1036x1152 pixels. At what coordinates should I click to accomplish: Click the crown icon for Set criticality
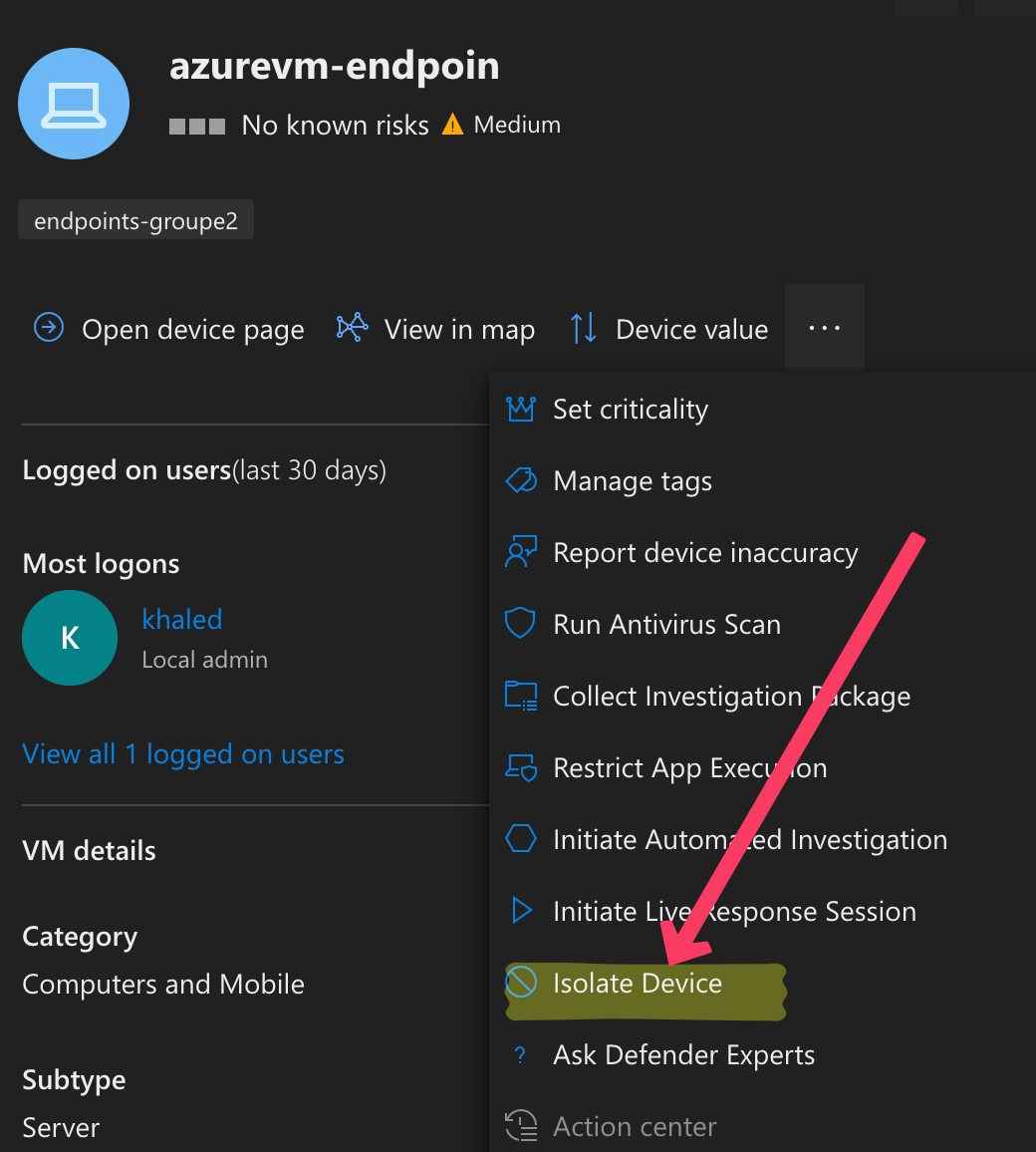(521, 409)
